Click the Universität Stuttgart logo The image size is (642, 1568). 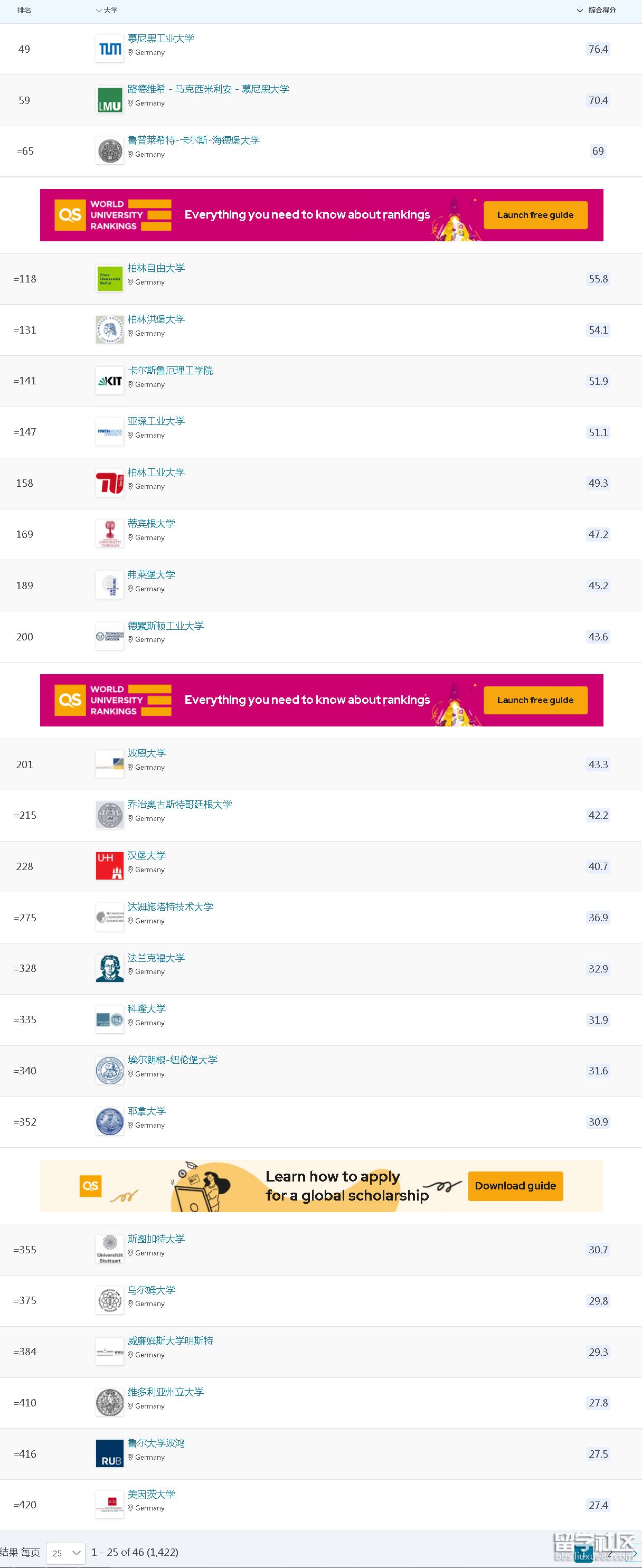pyautogui.click(x=109, y=1250)
